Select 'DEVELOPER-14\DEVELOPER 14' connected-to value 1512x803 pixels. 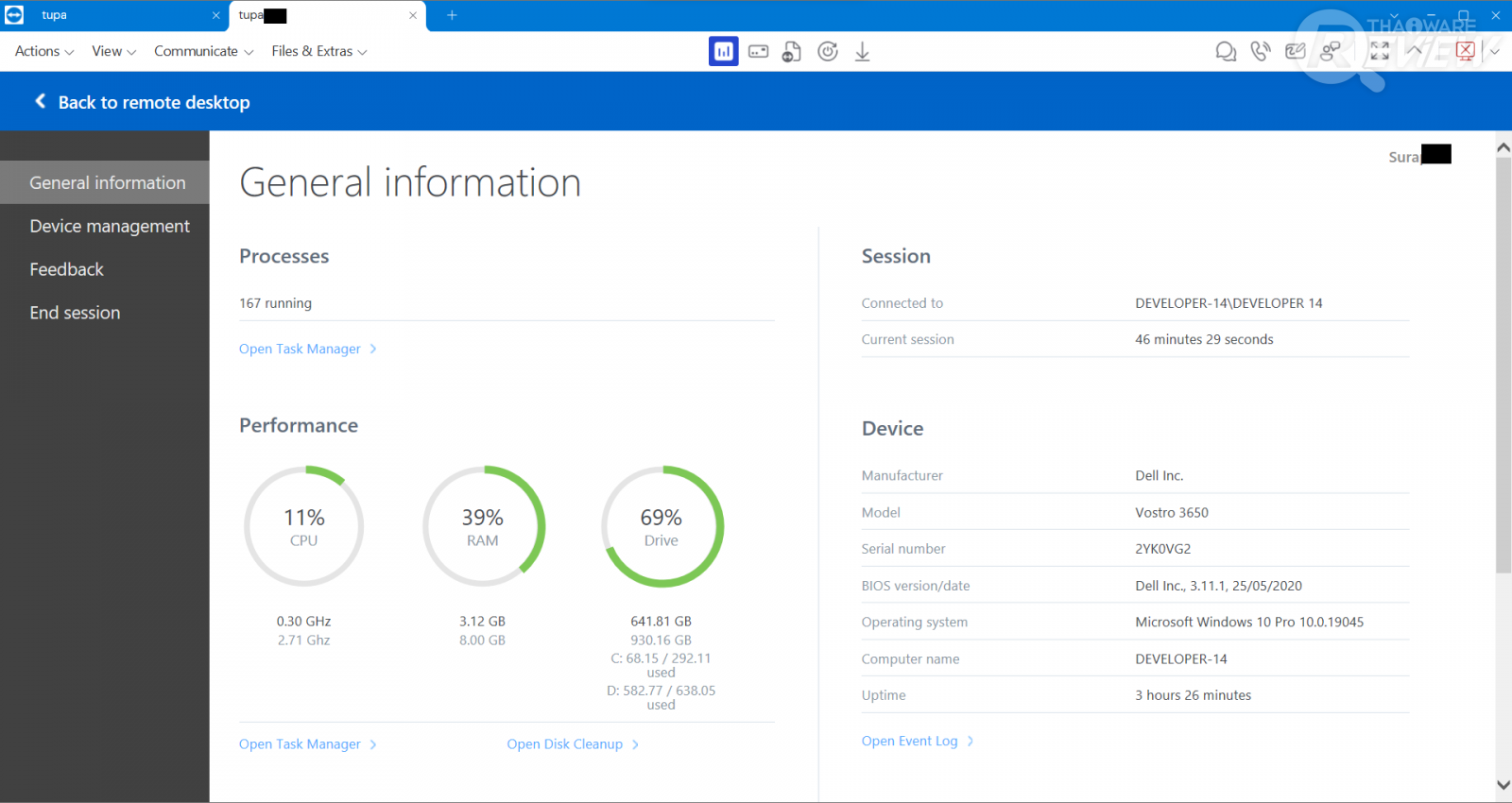point(1228,303)
